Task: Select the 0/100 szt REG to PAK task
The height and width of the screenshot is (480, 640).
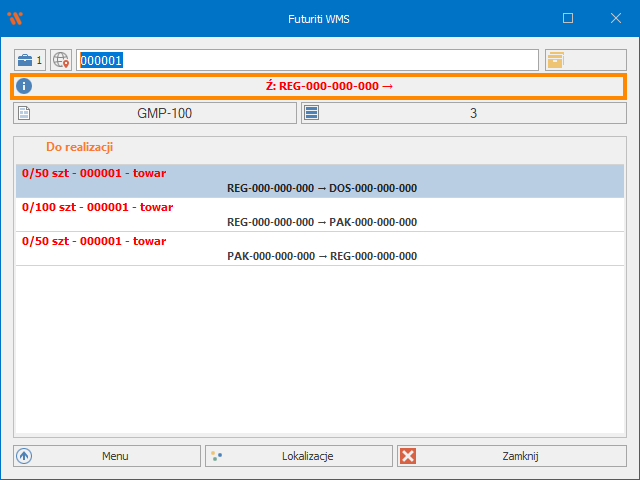Action: [320, 215]
